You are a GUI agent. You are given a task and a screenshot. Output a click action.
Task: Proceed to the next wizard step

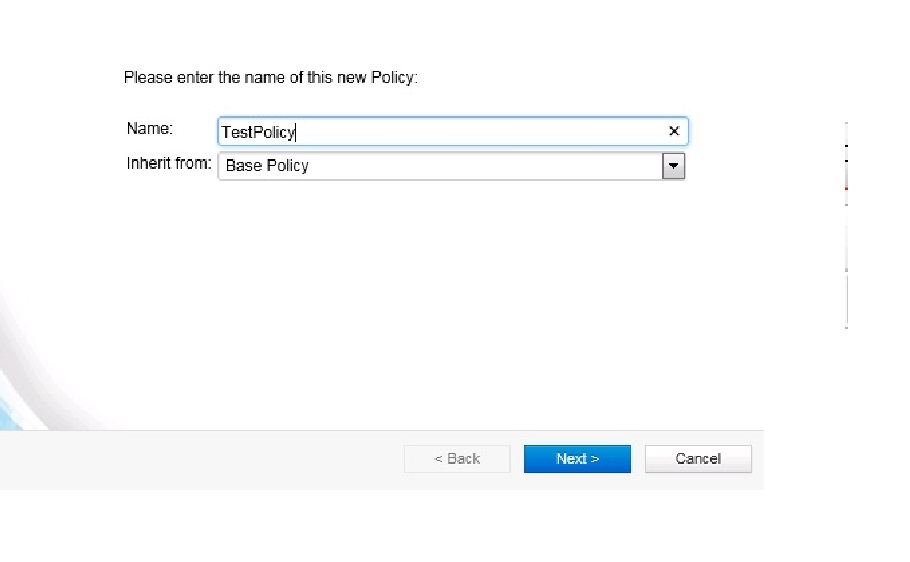577,459
